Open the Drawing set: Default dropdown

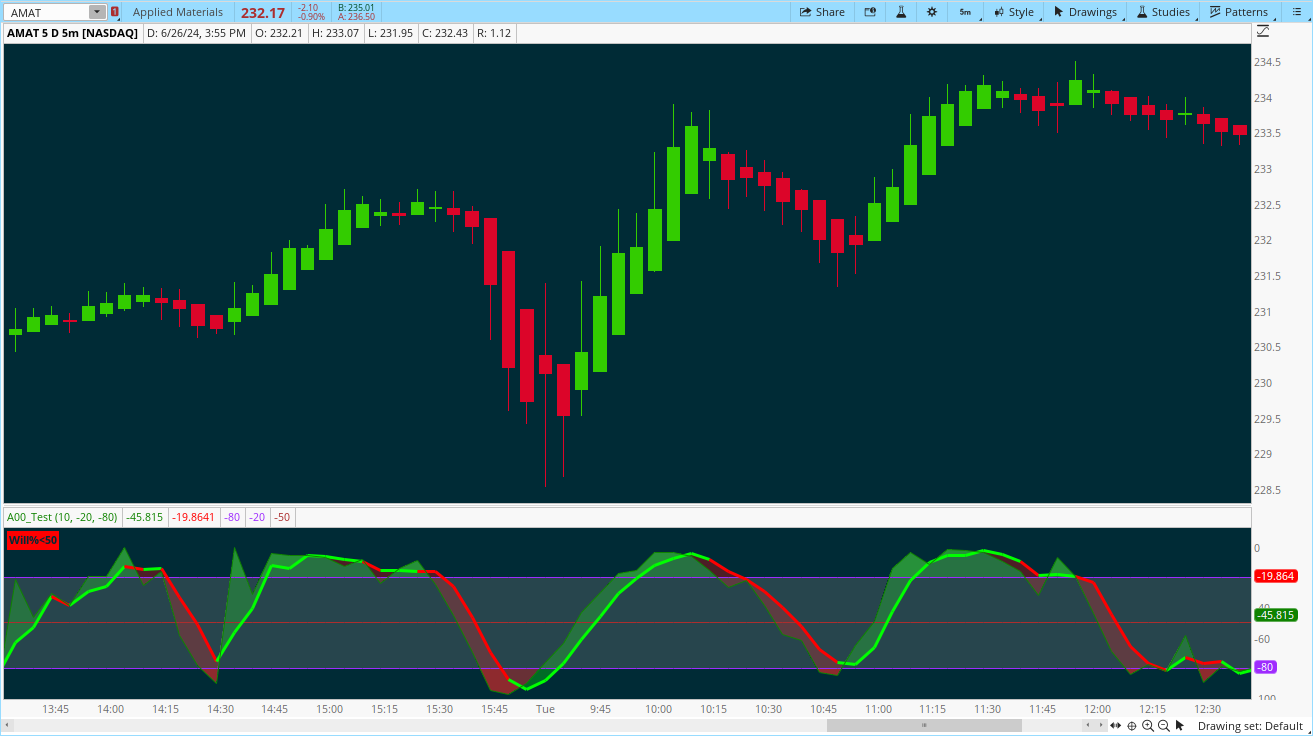point(1250,726)
